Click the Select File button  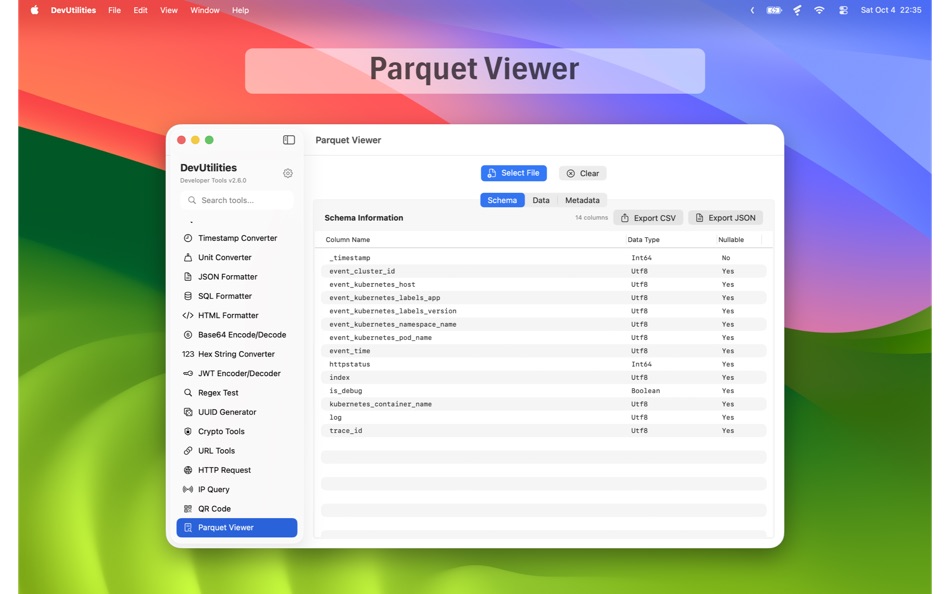513,172
